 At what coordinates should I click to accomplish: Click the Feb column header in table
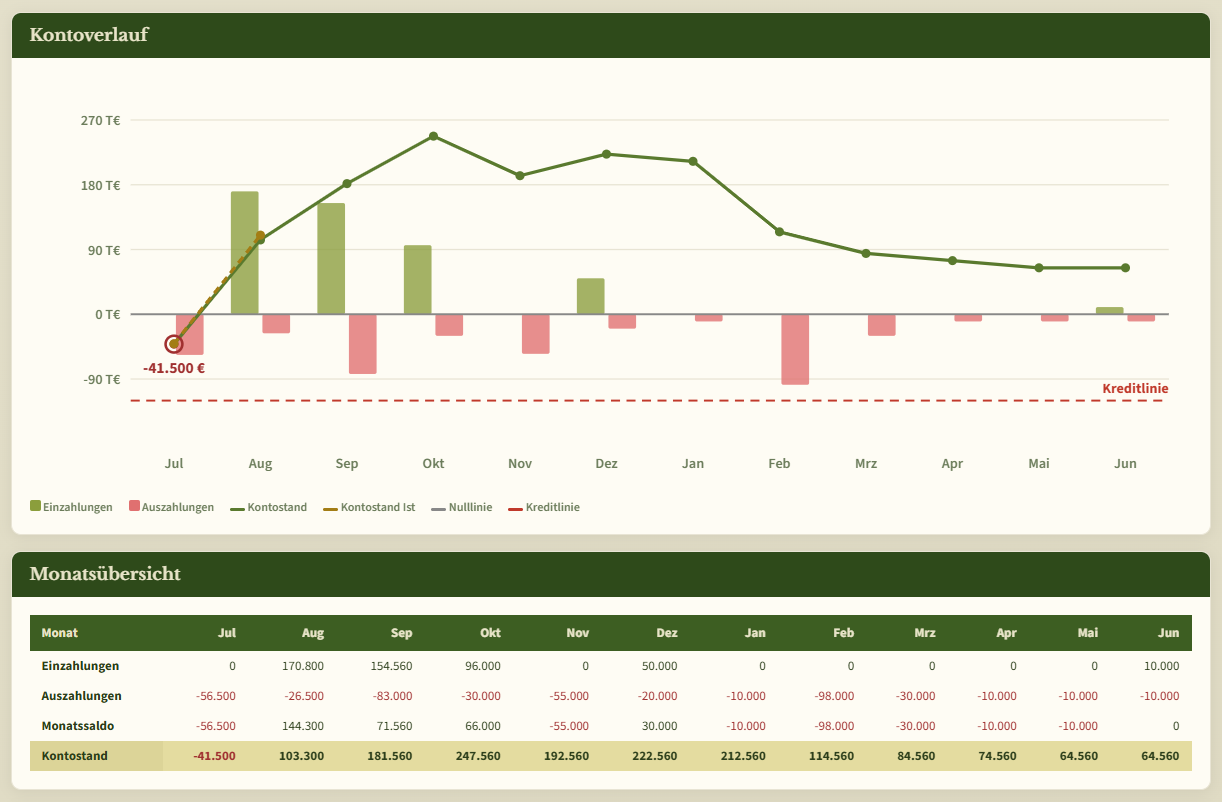point(843,633)
